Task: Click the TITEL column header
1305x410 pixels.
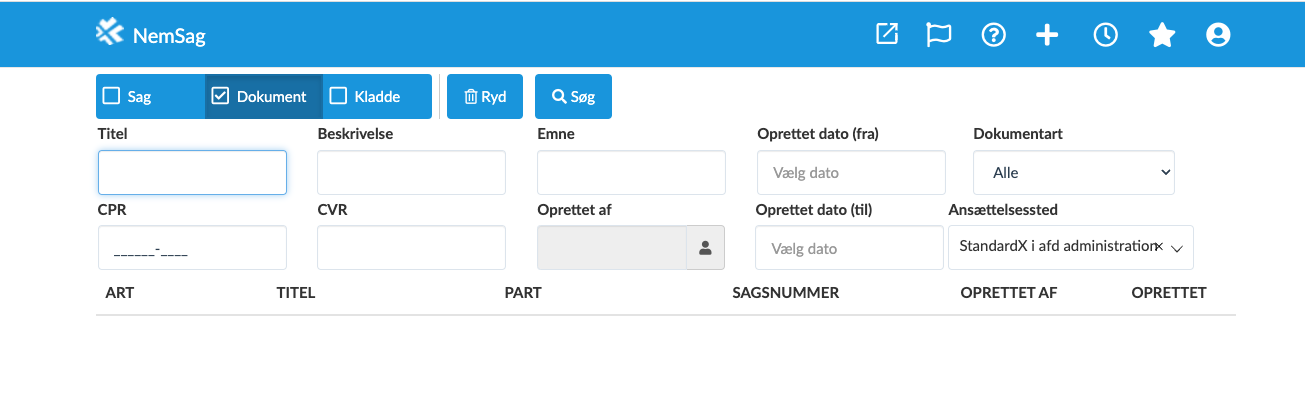Action: (x=296, y=293)
